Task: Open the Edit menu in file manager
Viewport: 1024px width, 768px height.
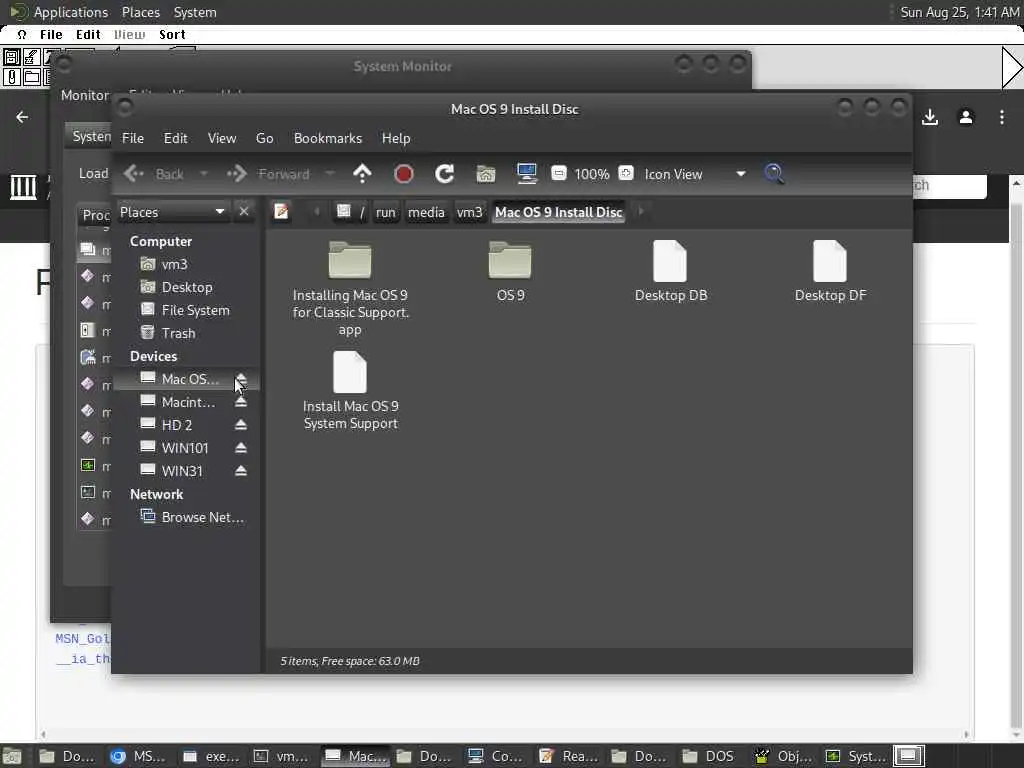Action: point(175,138)
